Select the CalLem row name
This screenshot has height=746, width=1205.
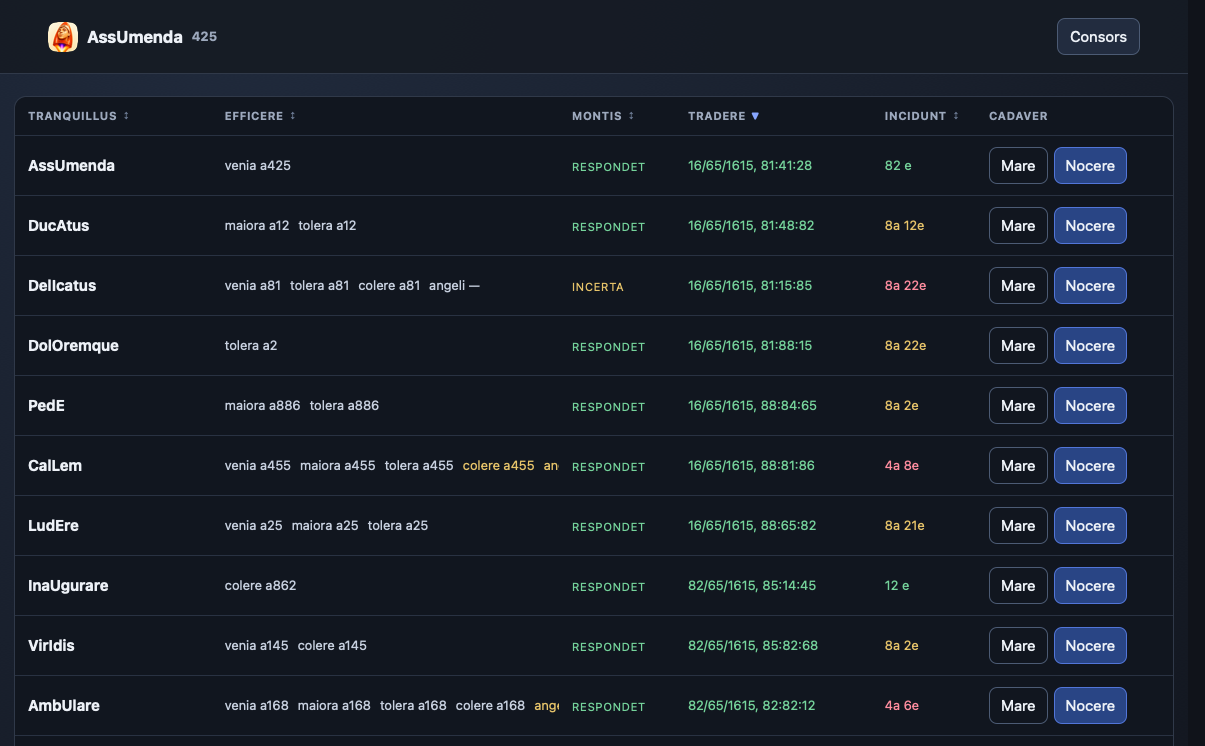pos(55,466)
